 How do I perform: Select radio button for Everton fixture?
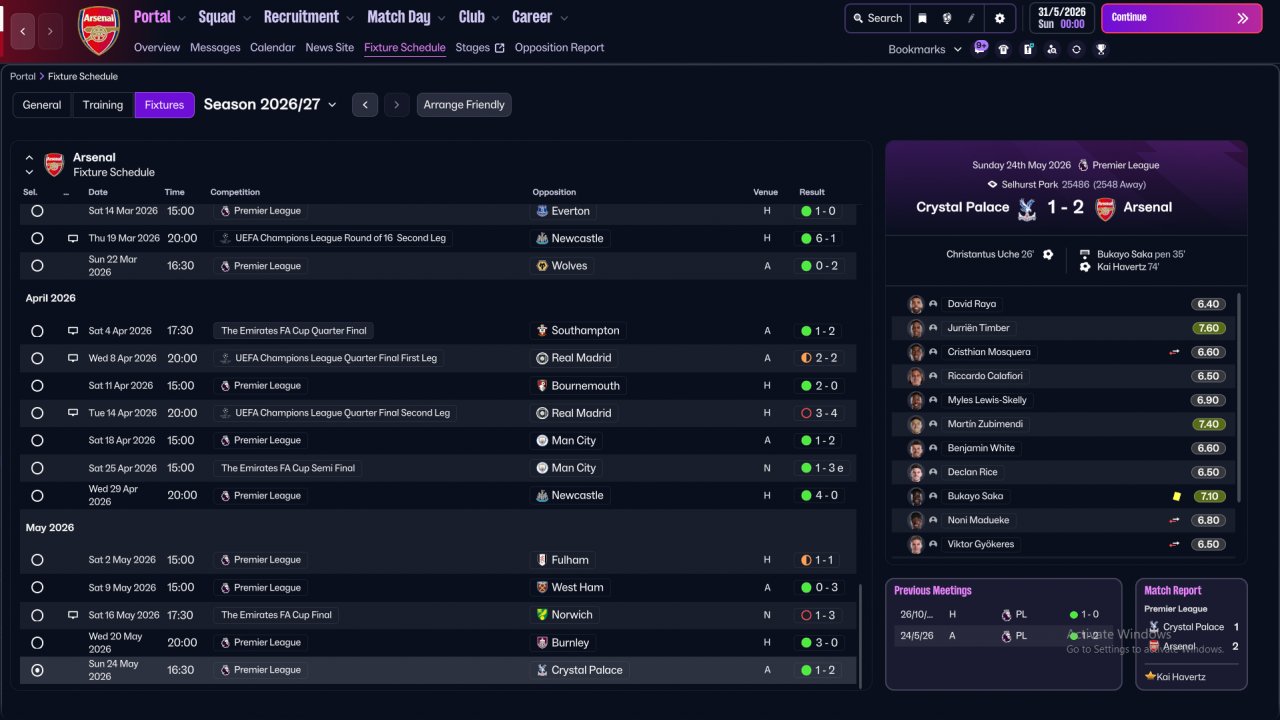coord(37,211)
